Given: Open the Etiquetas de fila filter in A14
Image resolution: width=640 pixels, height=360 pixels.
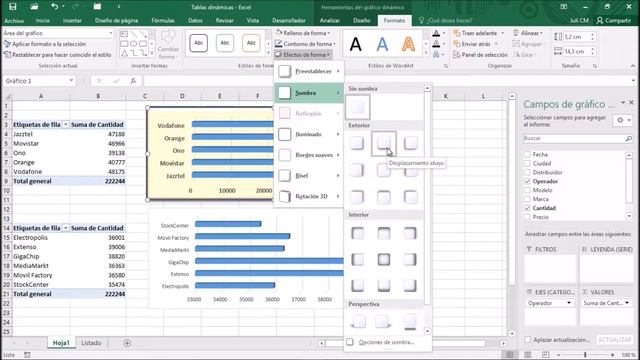Looking at the screenshot, I should (65, 228).
